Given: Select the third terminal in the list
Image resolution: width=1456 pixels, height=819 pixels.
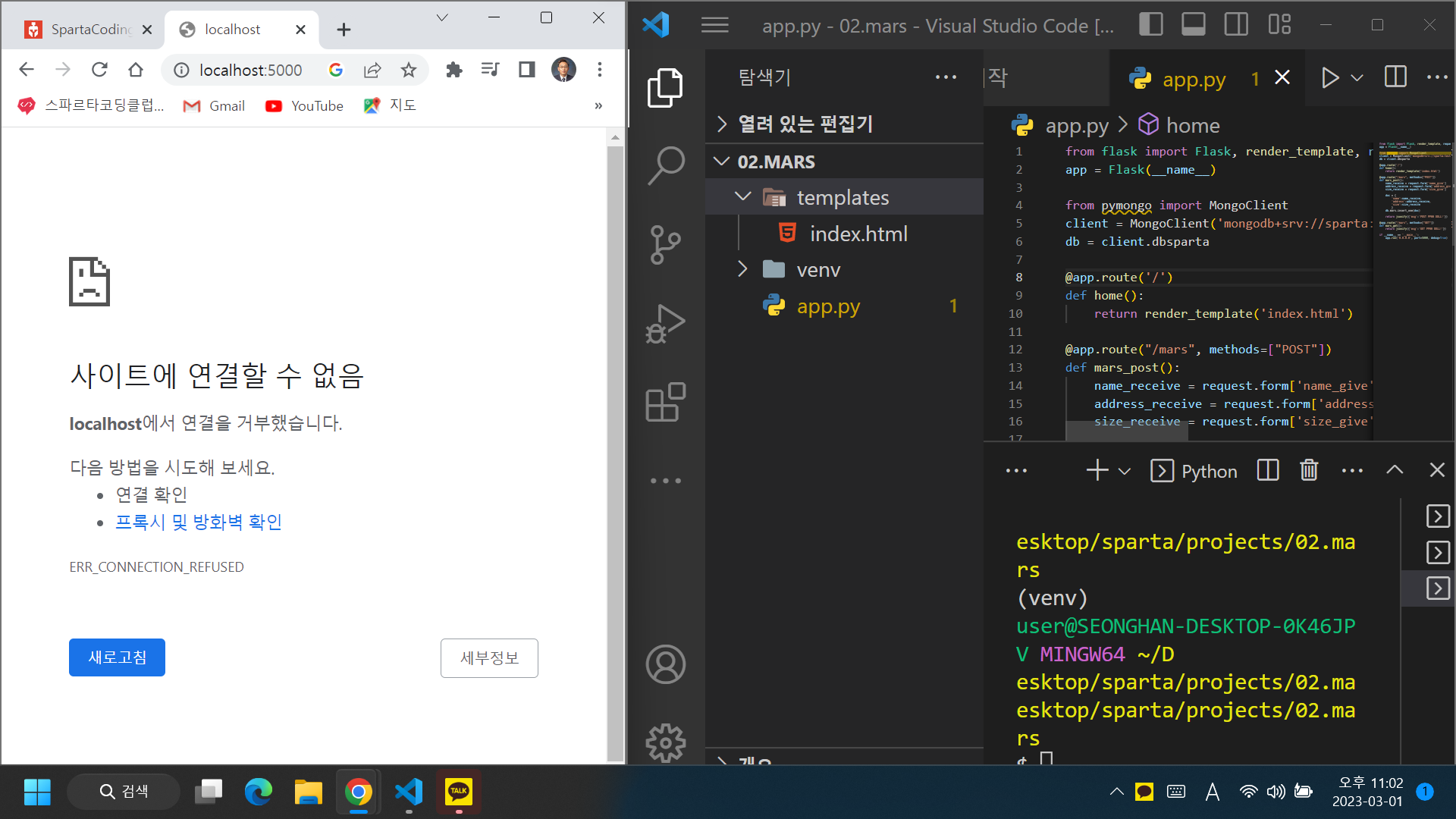Looking at the screenshot, I should pyautogui.click(x=1438, y=588).
